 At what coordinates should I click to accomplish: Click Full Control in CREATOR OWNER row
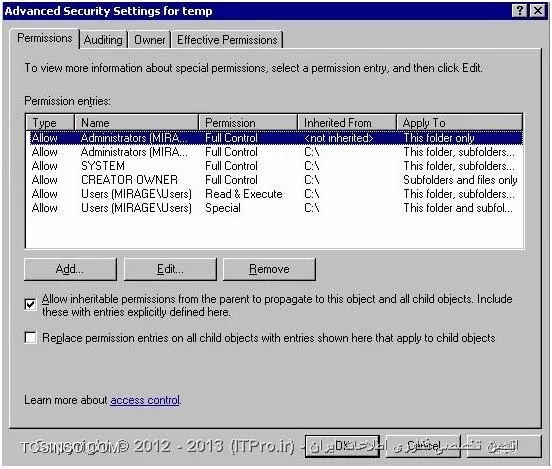click(x=231, y=180)
